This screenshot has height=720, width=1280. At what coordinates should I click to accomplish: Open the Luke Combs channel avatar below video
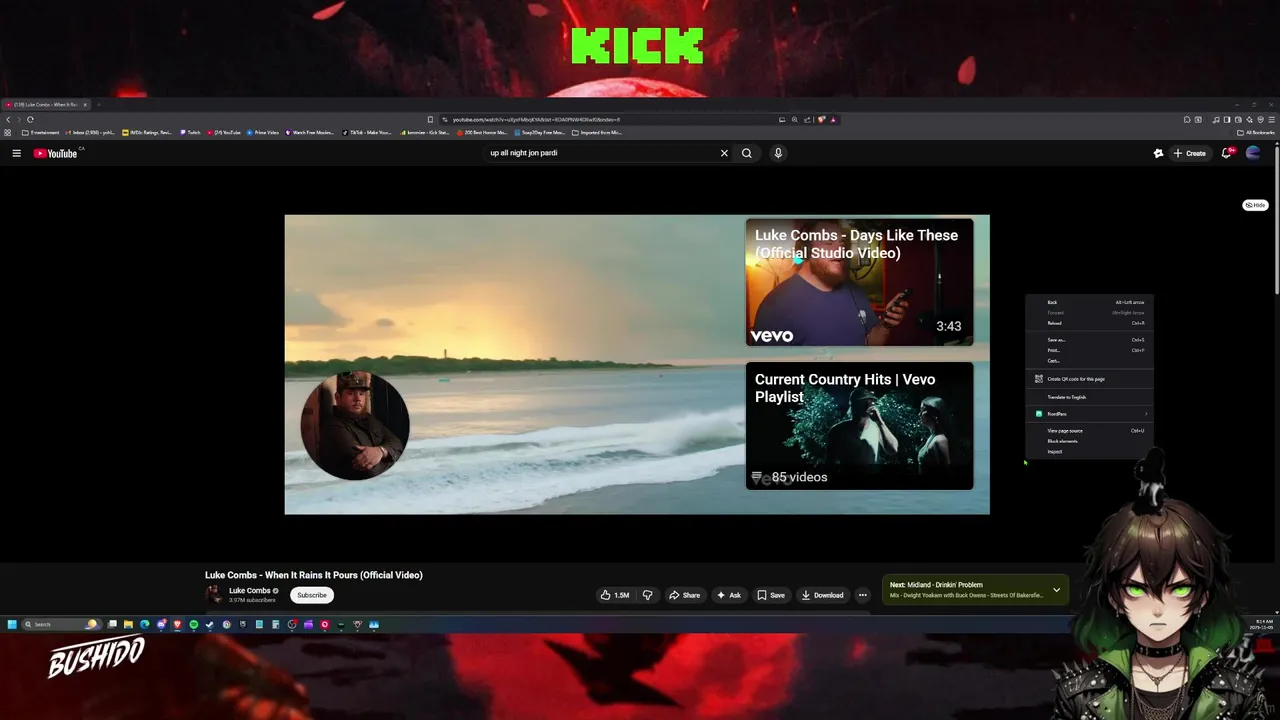[214, 594]
